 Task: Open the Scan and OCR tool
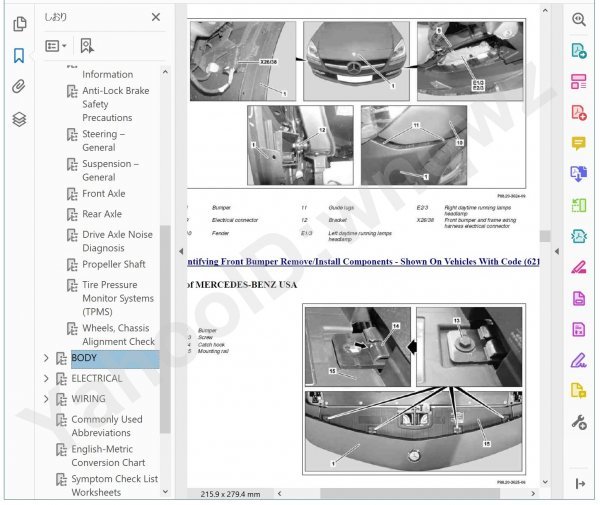click(579, 236)
